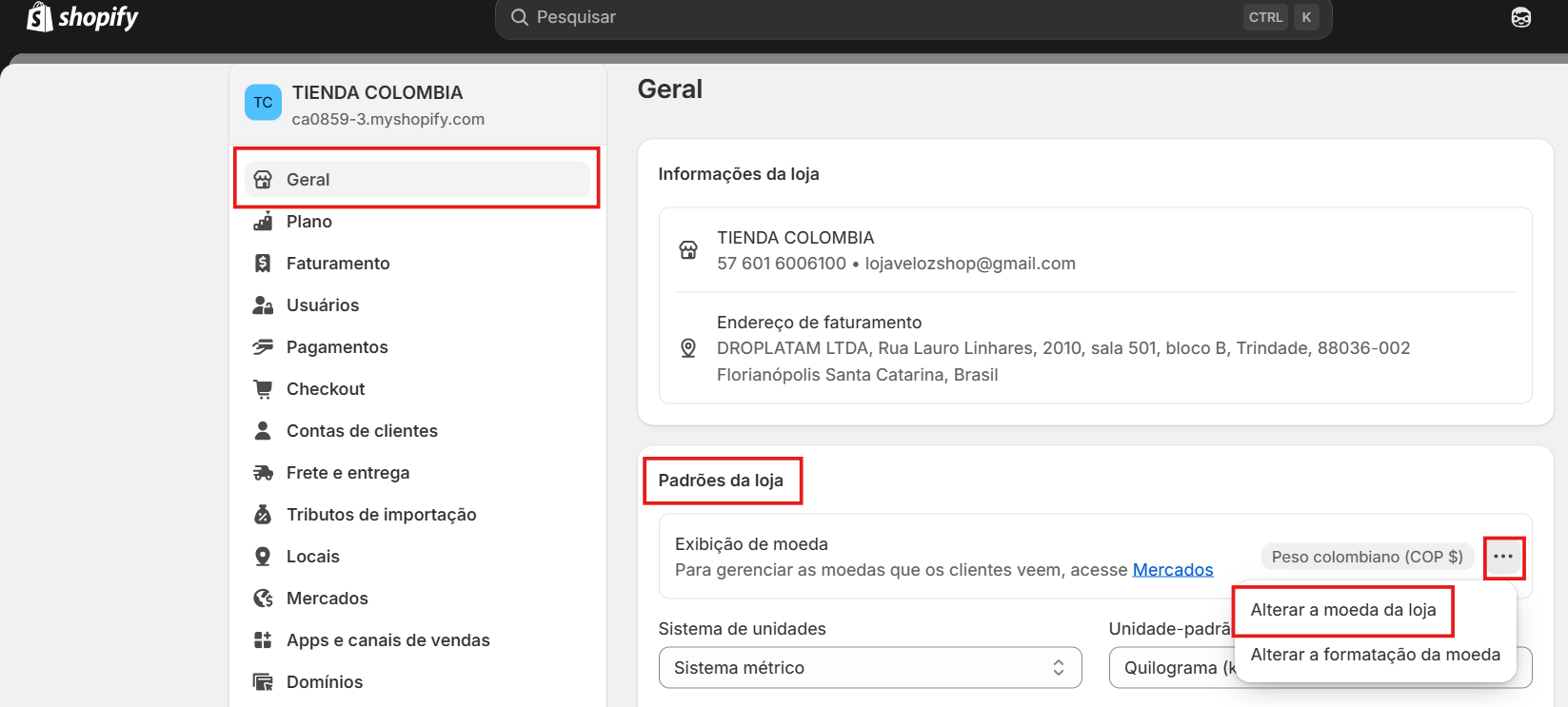Open the three-dots menu for currency display
1568x707 pixels.
pyautogui.click(x=1503, y=557)
